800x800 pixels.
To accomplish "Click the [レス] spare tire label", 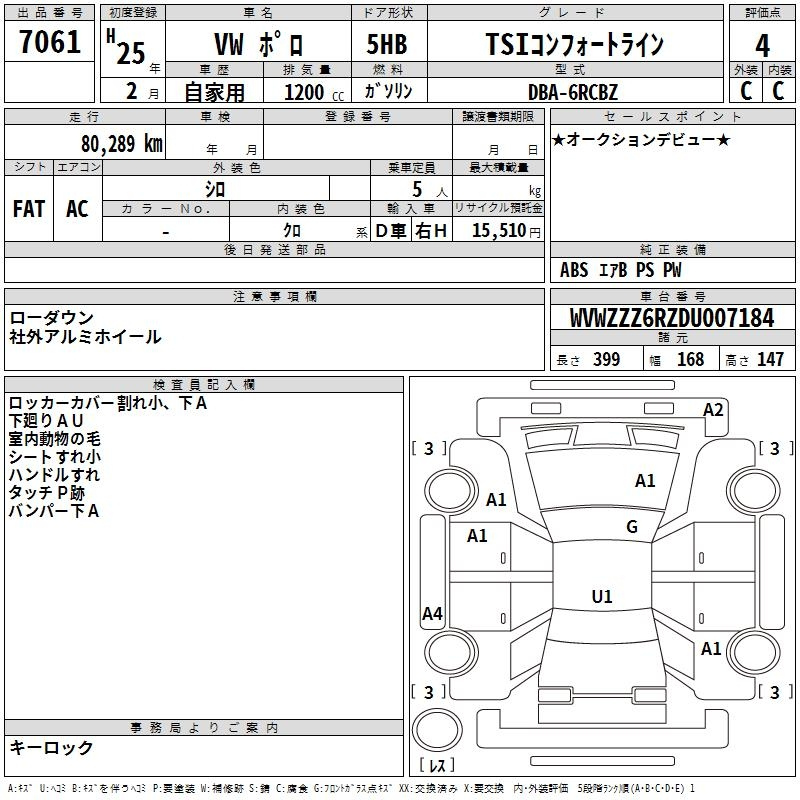I will coord(437,765).
